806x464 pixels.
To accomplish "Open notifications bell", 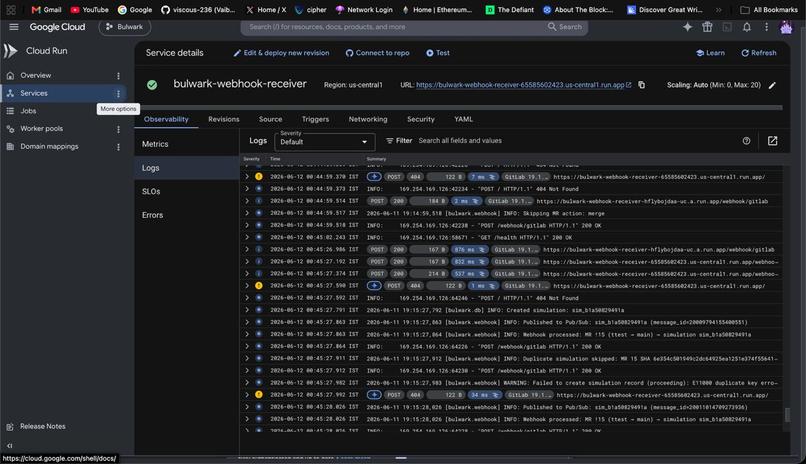I will pos(746,27).
